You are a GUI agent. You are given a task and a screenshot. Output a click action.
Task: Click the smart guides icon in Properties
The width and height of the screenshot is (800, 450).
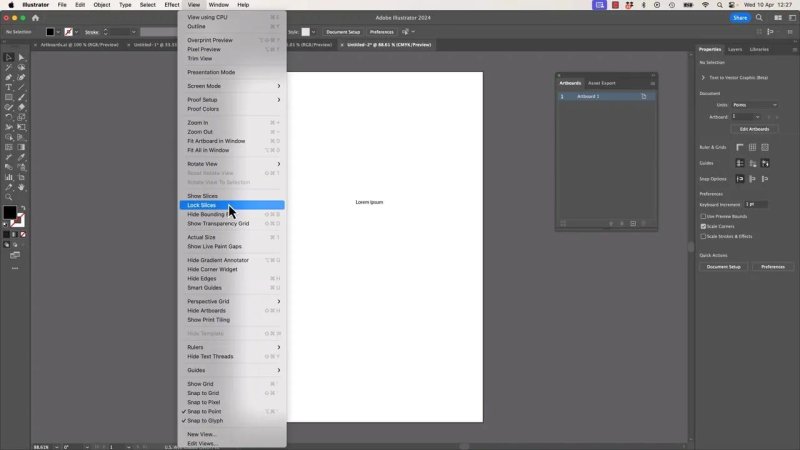coord(765,163)
